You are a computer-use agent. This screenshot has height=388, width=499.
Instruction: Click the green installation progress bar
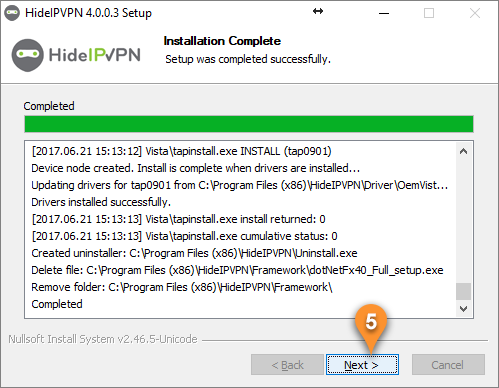point(249,124)
